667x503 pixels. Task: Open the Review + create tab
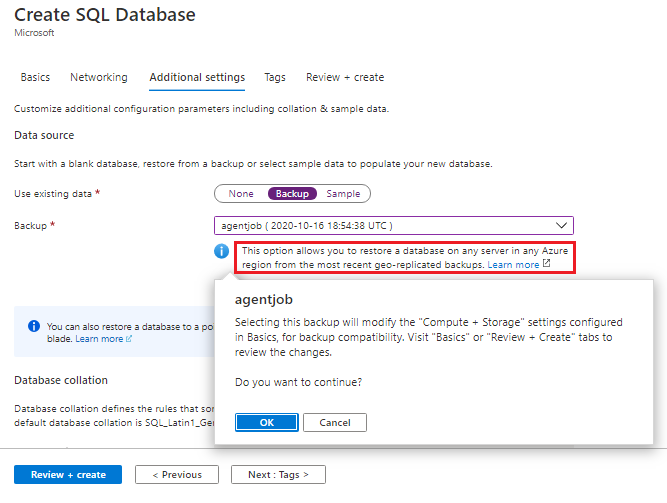345,77
